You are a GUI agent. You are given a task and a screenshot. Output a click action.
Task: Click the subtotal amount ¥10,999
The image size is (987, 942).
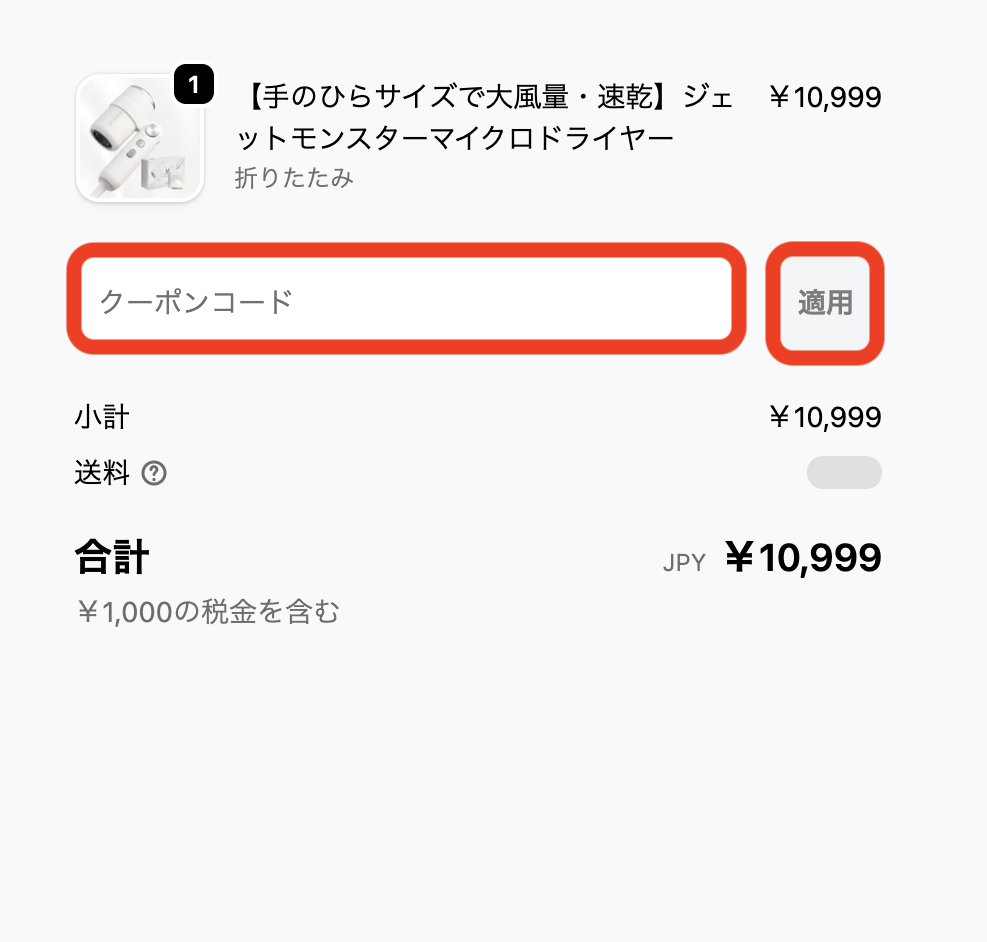(825, 417)
